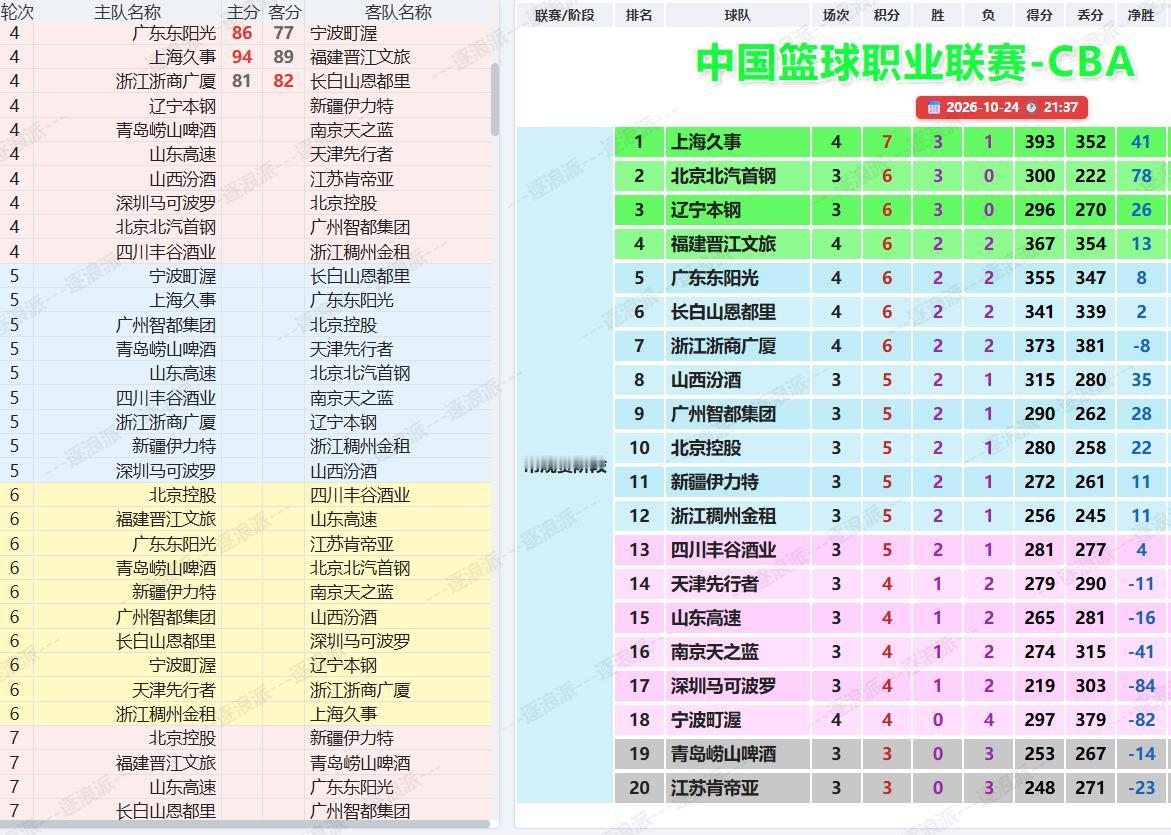Click home team 宁波町渥 in round 5 versus 长白山恩都里
1171x835 pixels.
tap(182, 276)
